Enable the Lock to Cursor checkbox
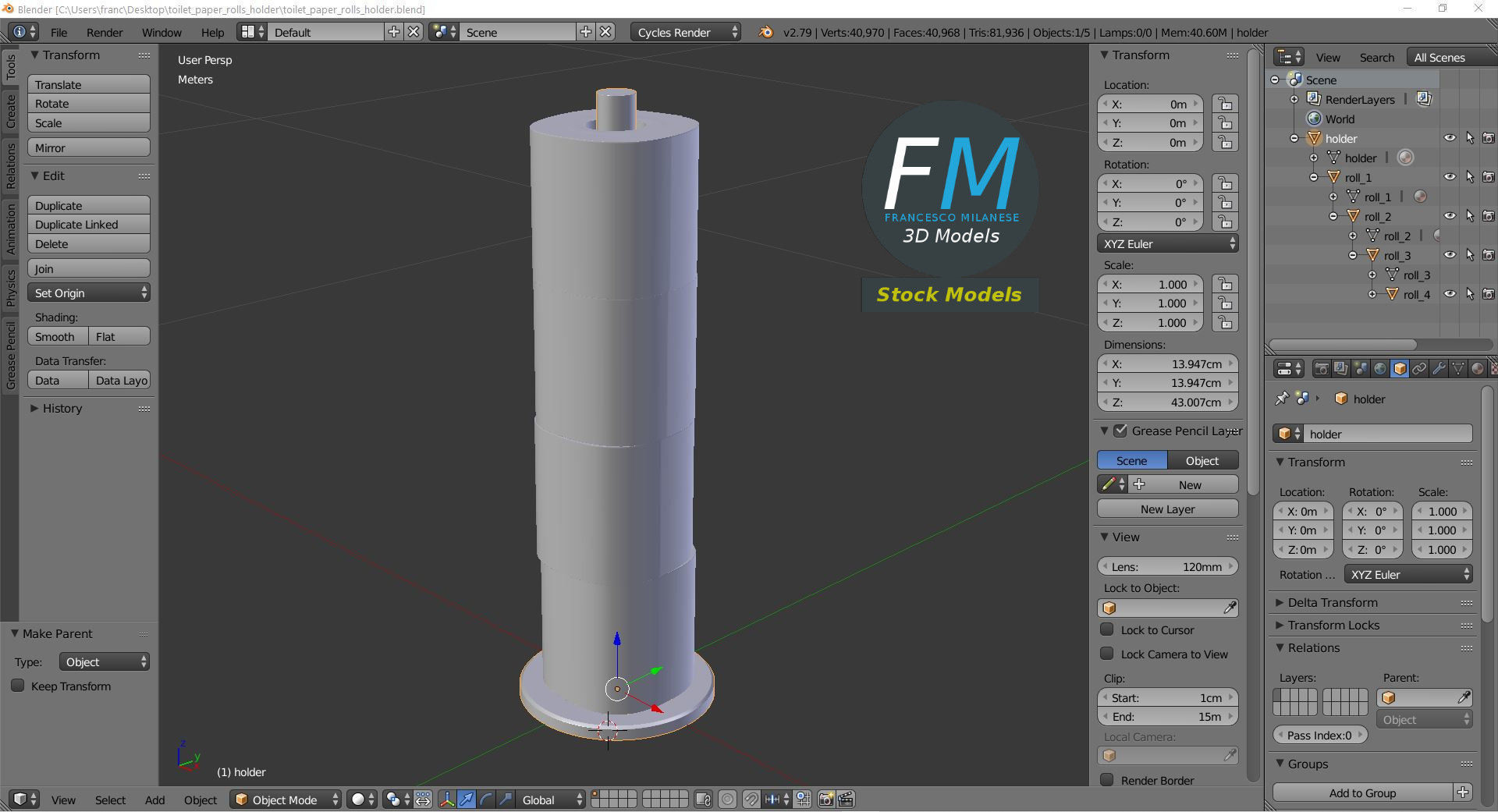 pyautogui.click(x=1106, y=629)
